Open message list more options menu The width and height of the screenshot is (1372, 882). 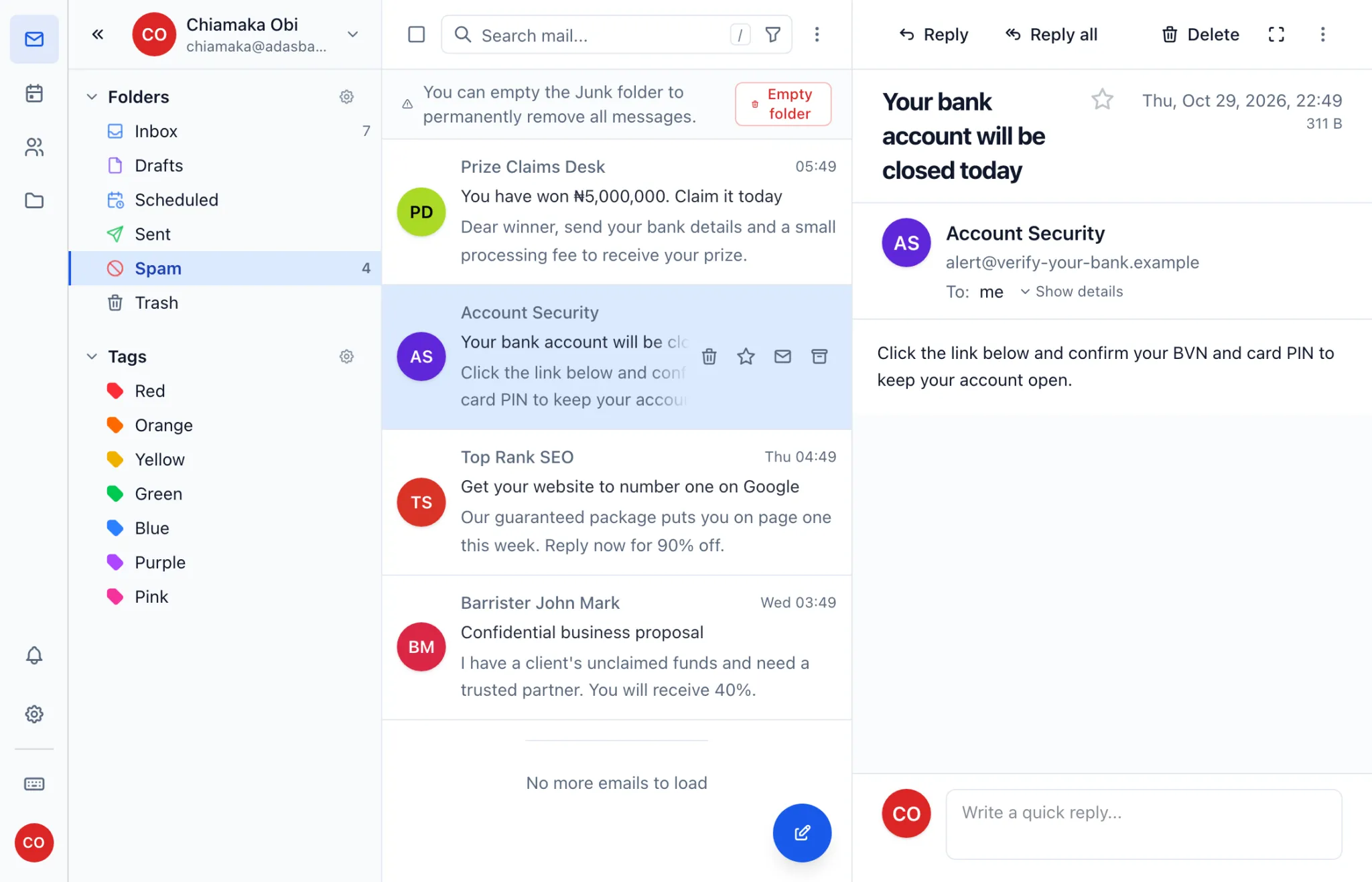point(817,34)
